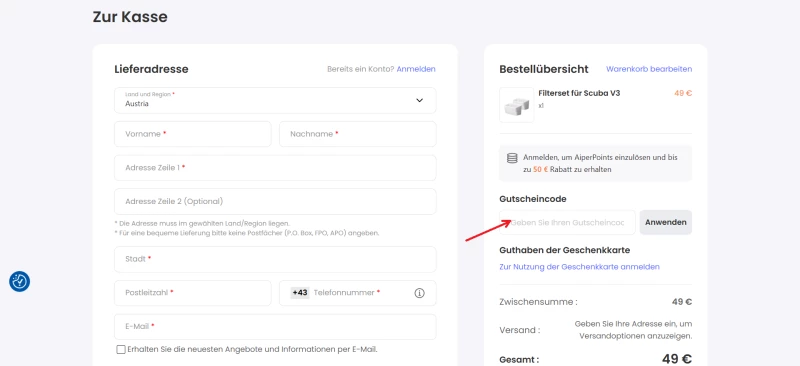Image resolution: width=800 pixels, height=366 pixels.
Task: Expand the Land und Region dropdown
Action: pyautogui.click(x=275, y=100)
